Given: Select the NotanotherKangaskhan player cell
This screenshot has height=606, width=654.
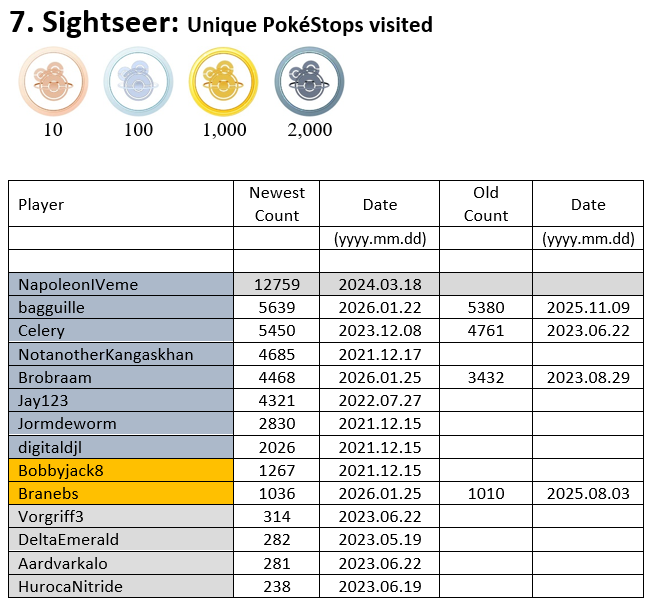Looking at the screenshot, I should coord(121,354).
